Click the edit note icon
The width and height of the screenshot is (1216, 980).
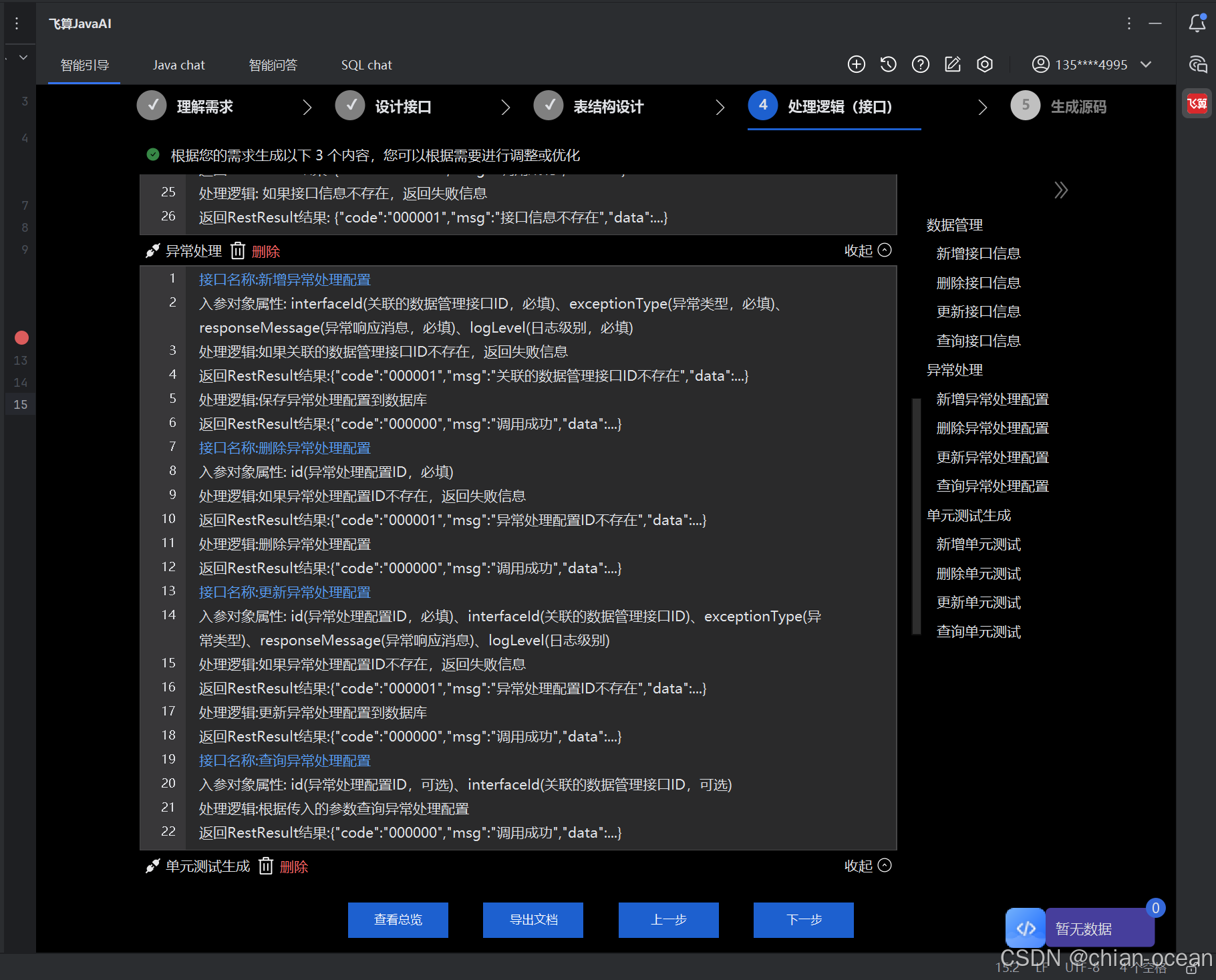click(x=952, y=64)
